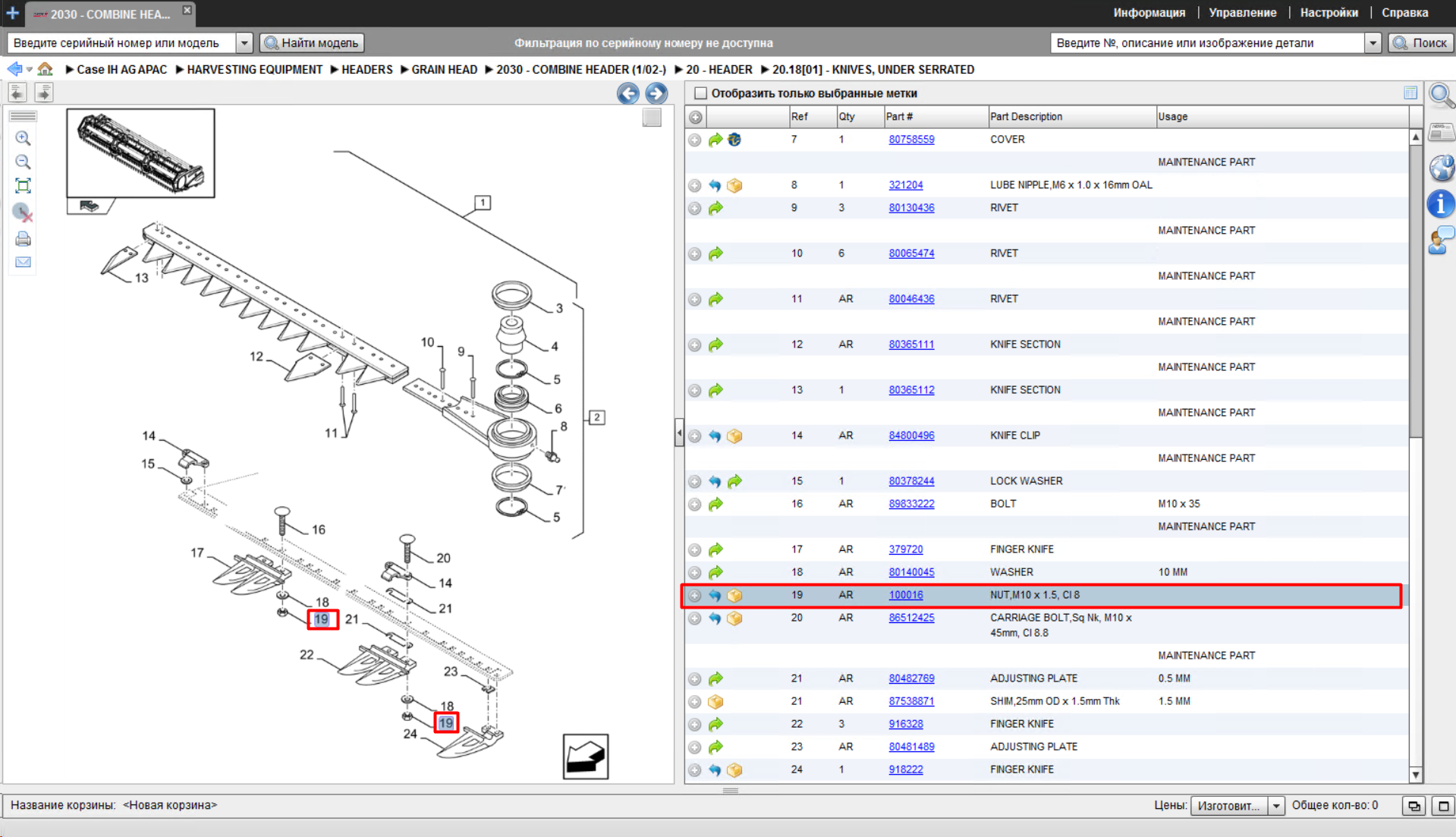Click the Найти модель button

point(312,43)
